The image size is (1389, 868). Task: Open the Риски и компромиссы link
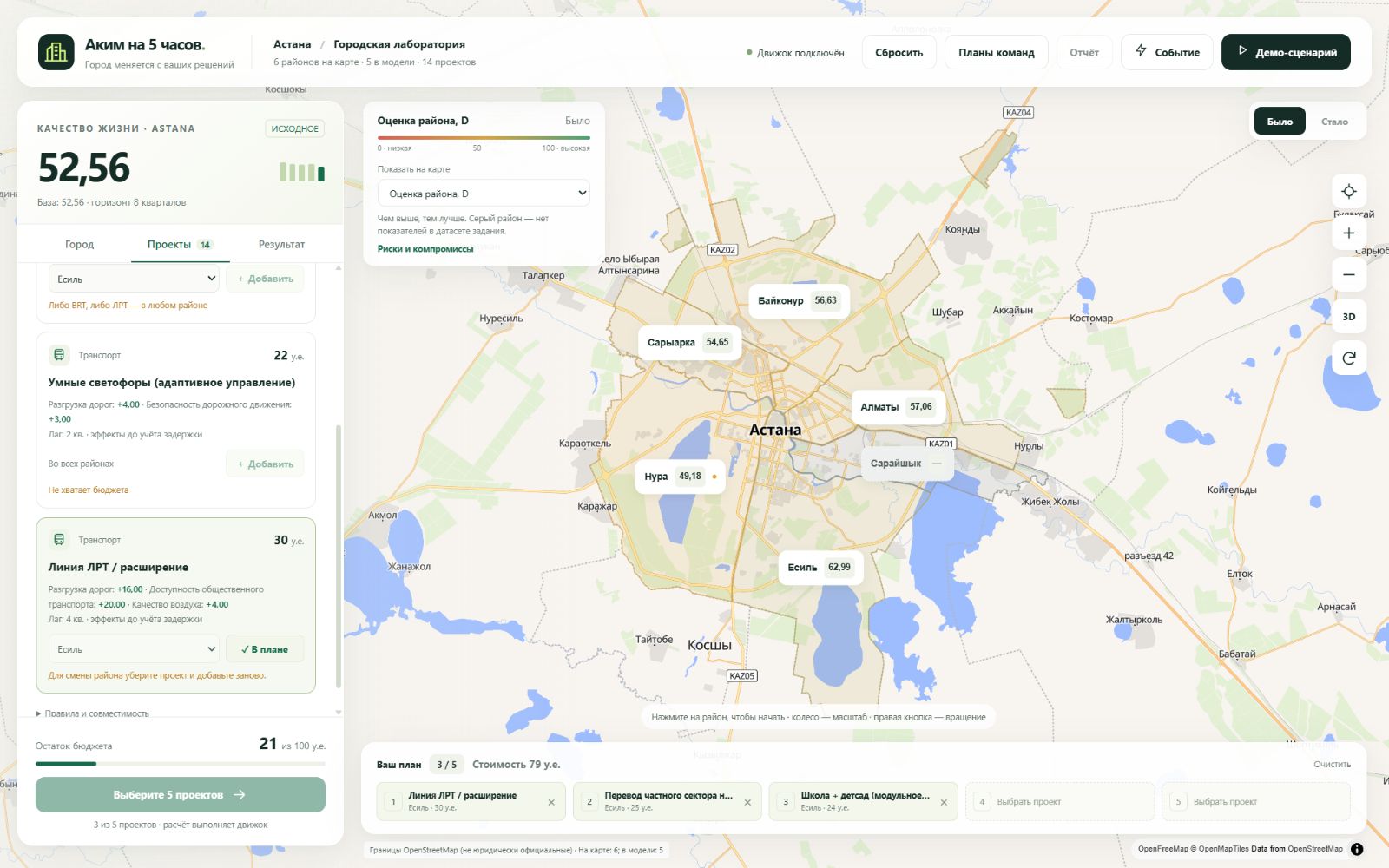(425, 249)
